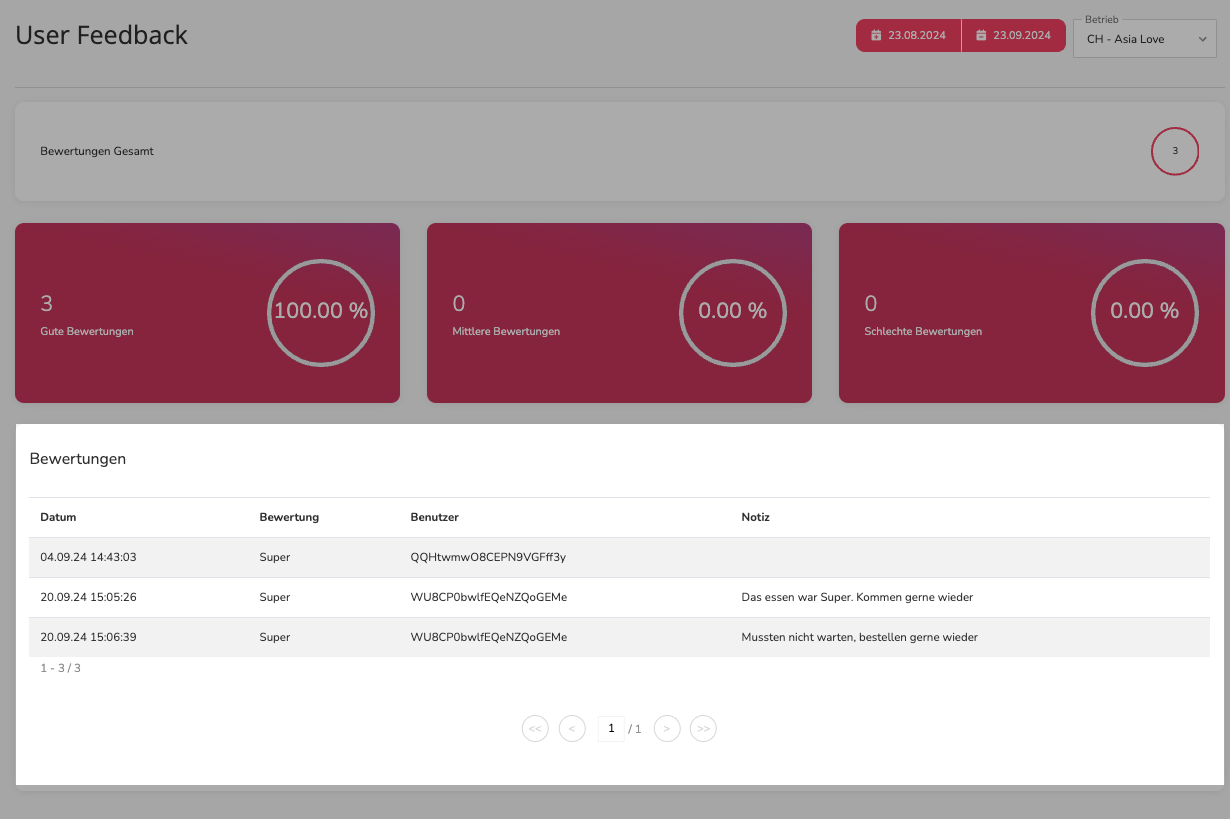
Task: Click the calendar icon beside 23.09.2024
Action: [x=981, y=35]
